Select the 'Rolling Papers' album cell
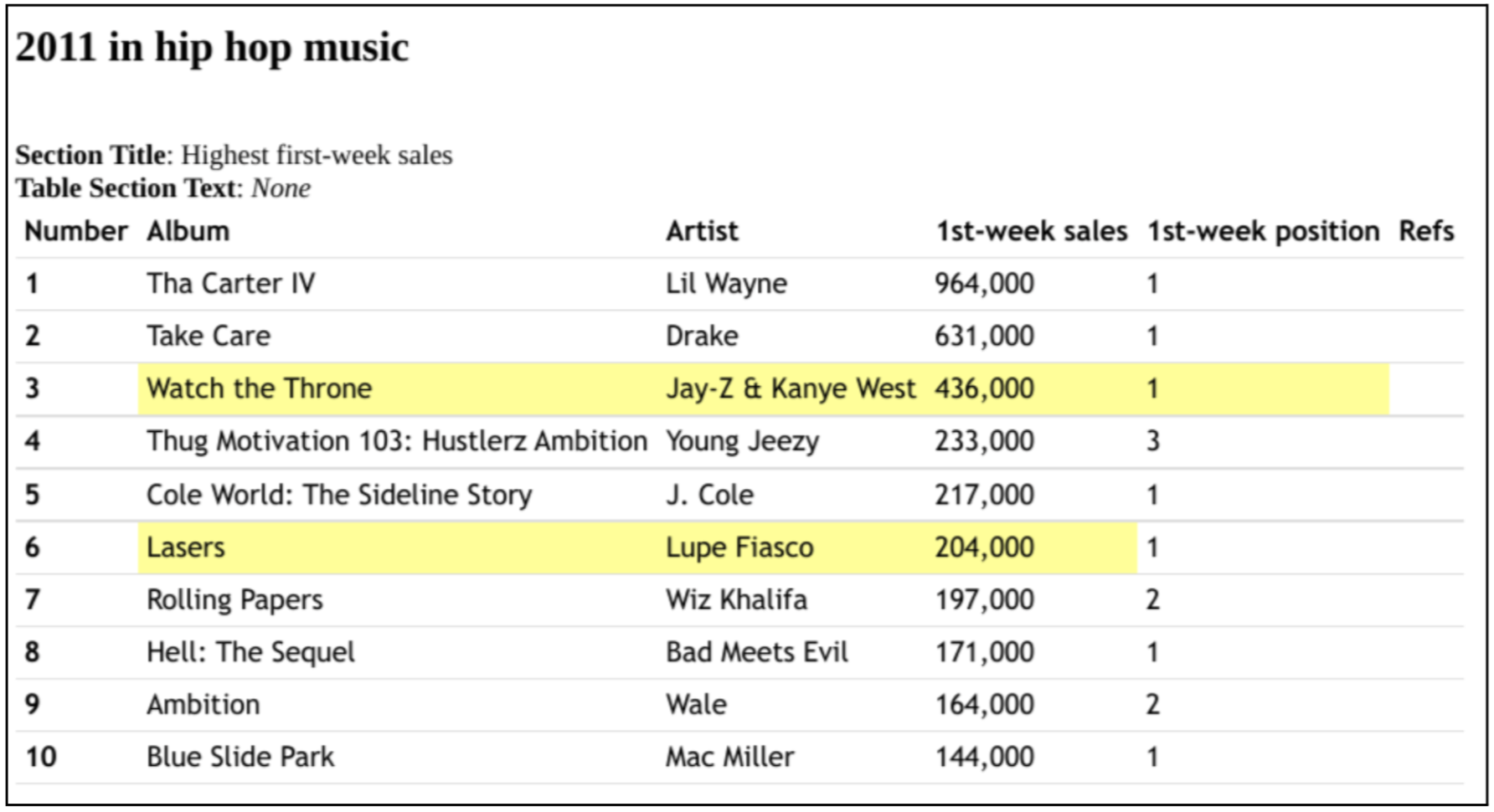 [234, 600]
